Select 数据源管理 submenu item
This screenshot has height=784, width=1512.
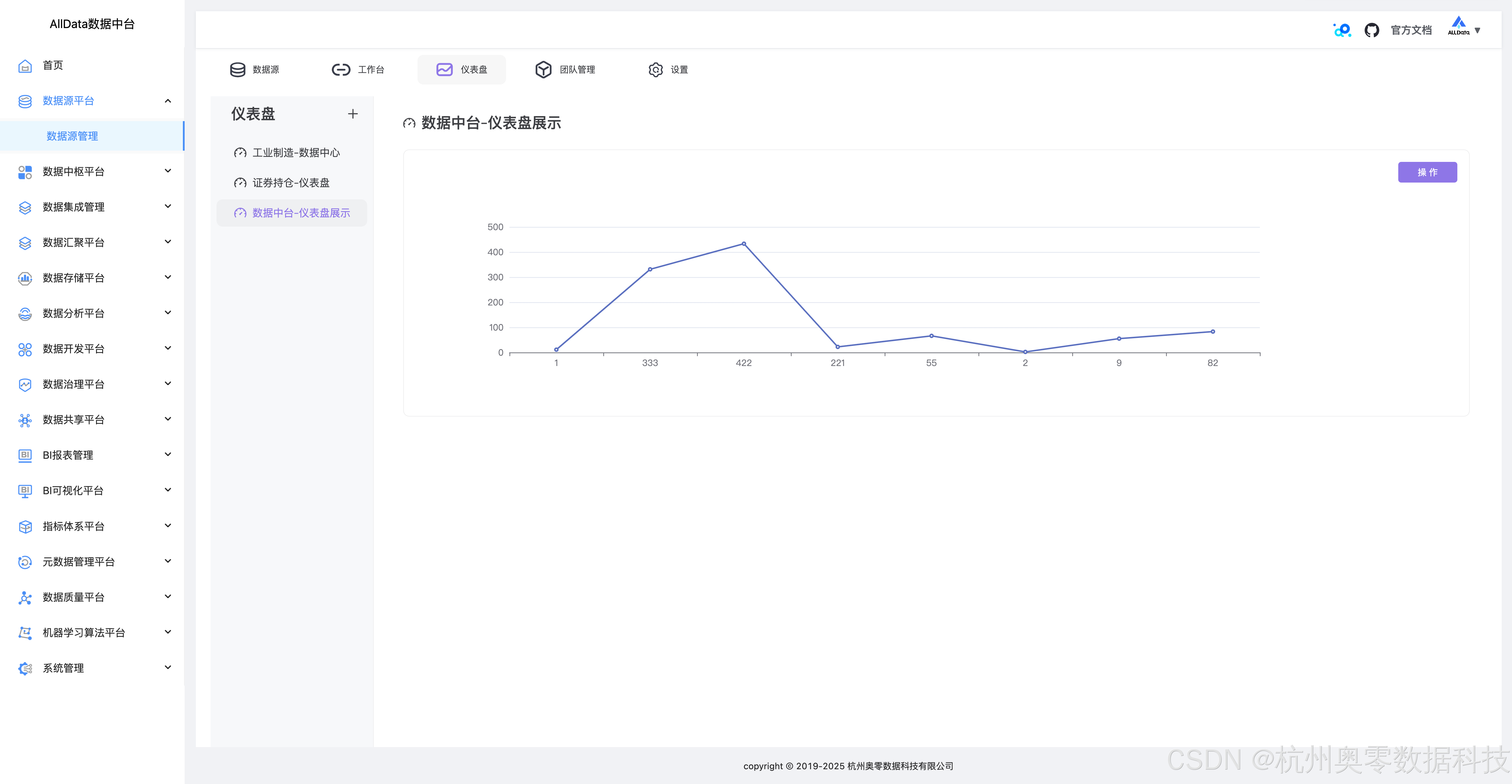pos(72,136)
